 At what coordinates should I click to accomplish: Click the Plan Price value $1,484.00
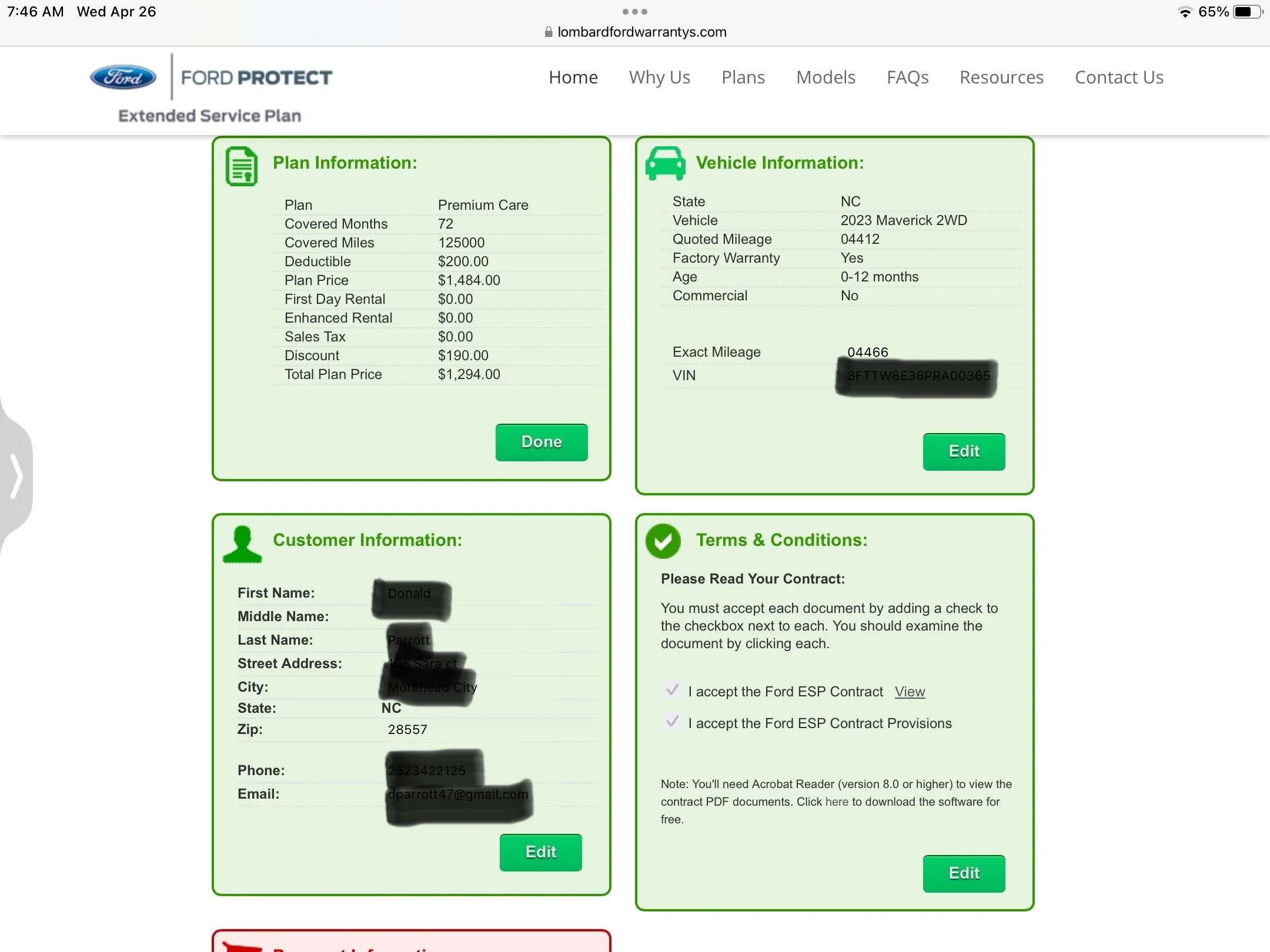[x=469, y=280]
